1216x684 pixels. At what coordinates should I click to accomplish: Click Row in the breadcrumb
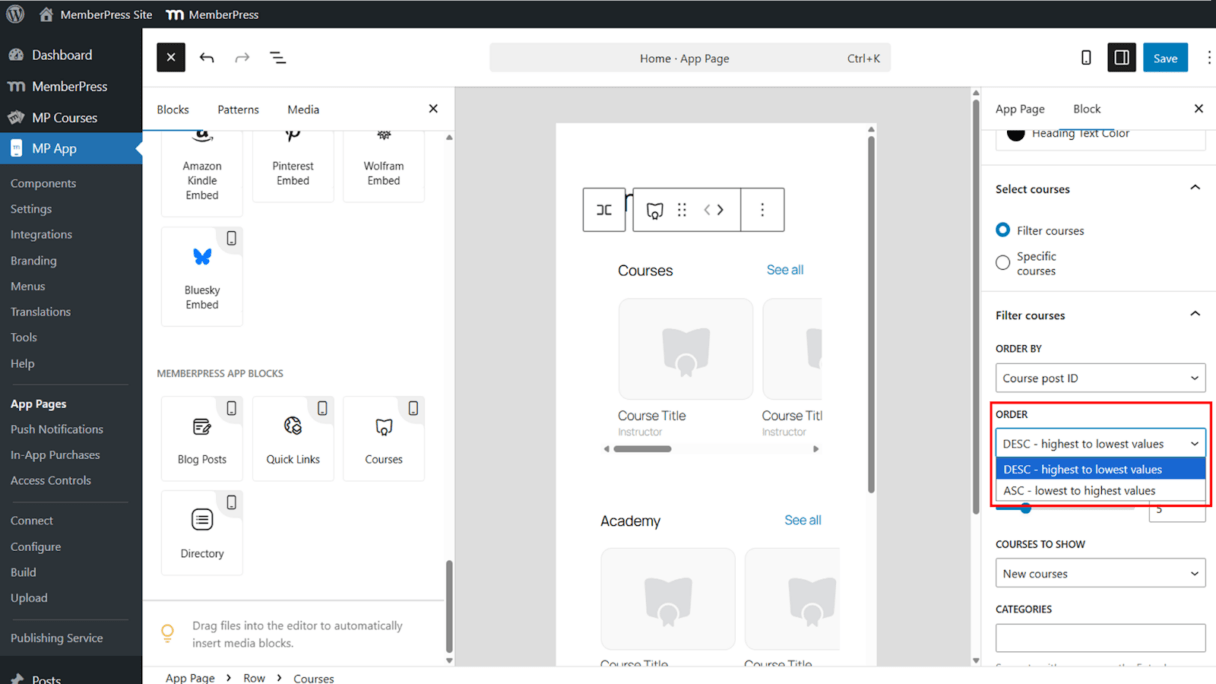254,678
